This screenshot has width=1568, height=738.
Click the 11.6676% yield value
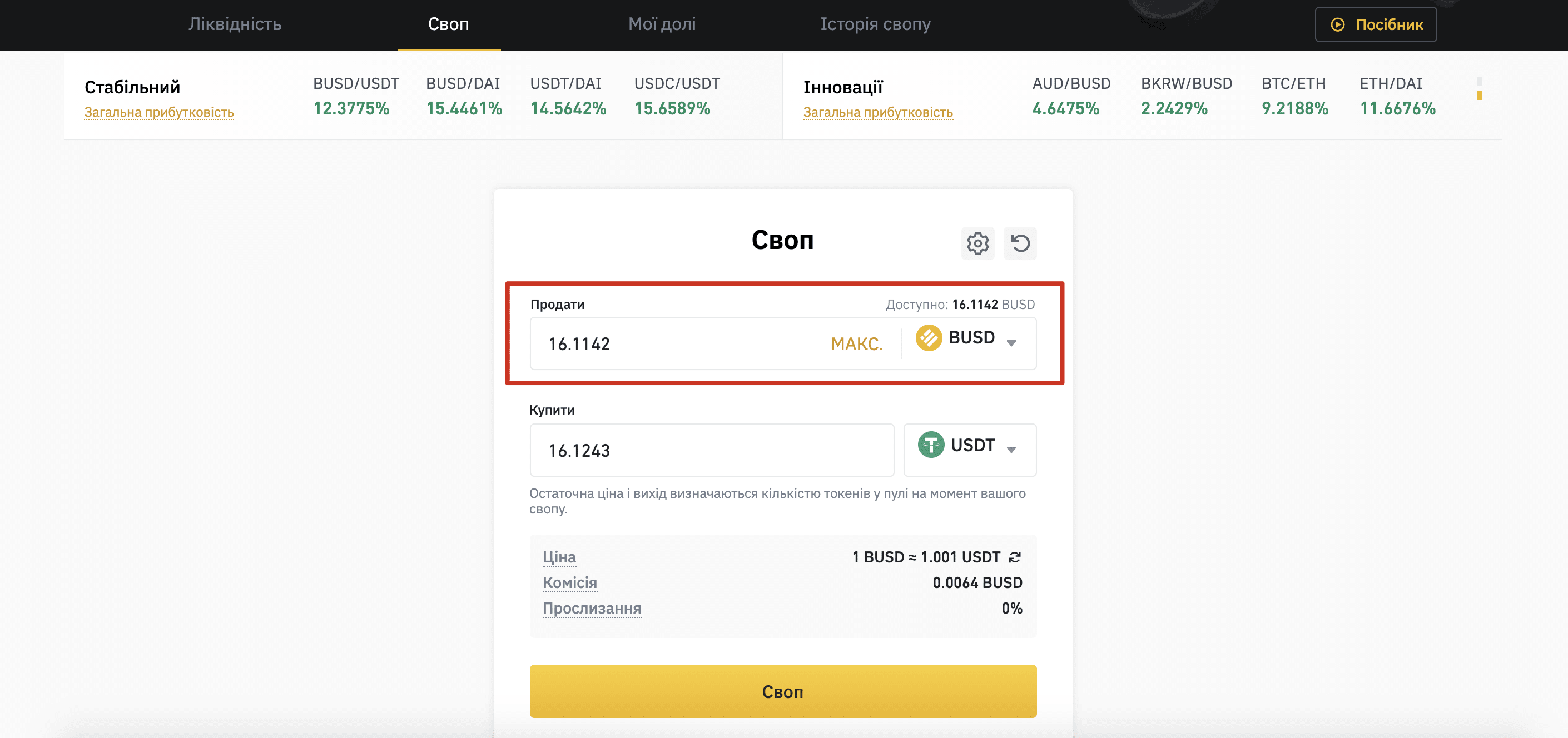click(x=1397, y=108)
